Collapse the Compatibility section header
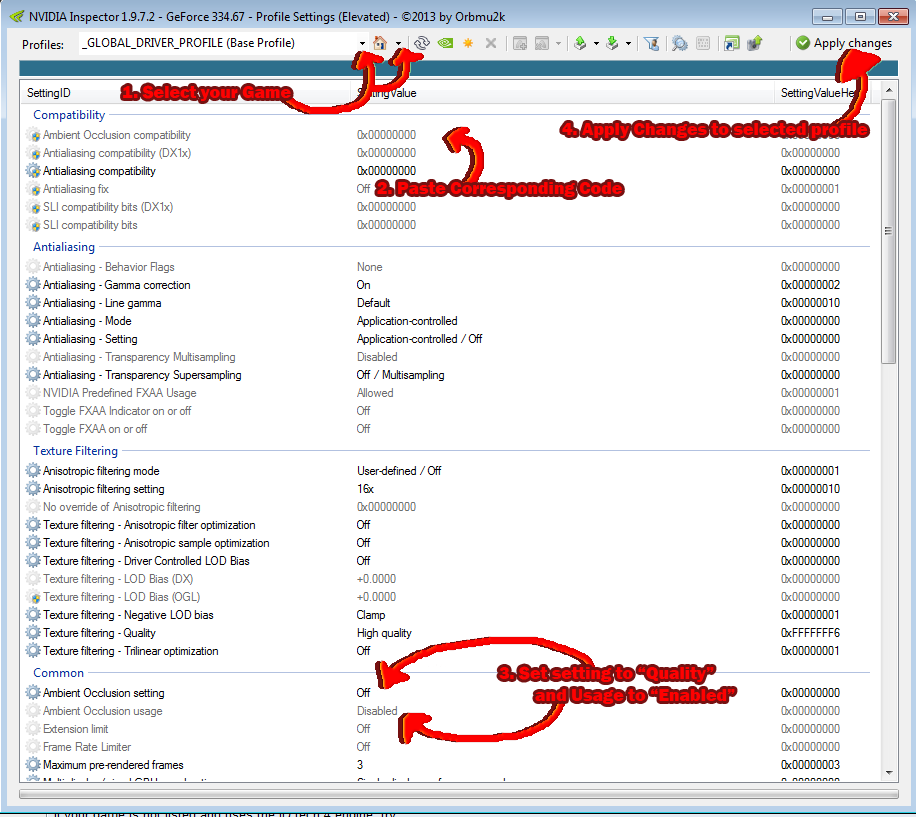The image size is (916, 817). (69, 114)
